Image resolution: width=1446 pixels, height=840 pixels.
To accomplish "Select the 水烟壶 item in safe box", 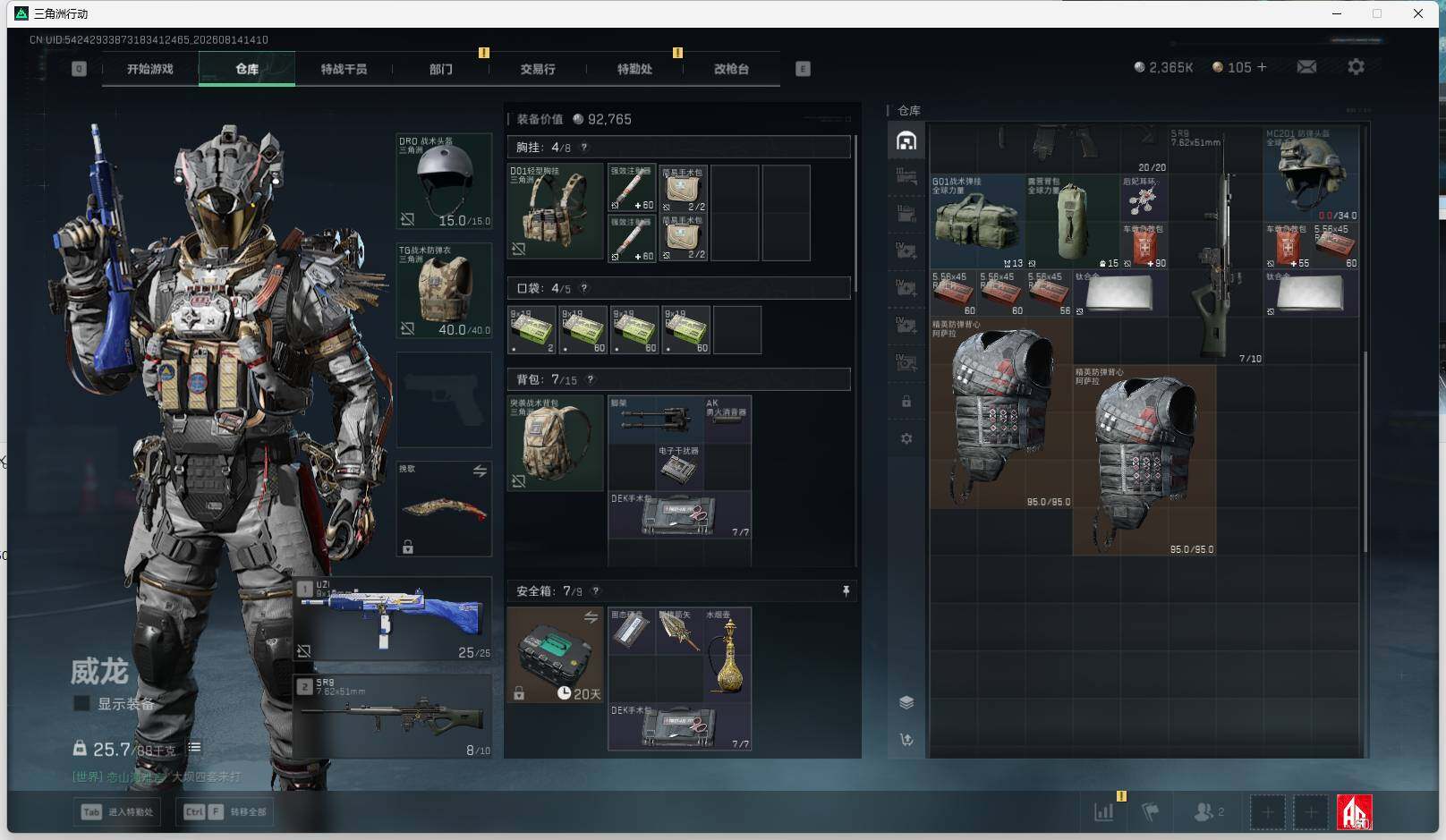I will (727, 655).
